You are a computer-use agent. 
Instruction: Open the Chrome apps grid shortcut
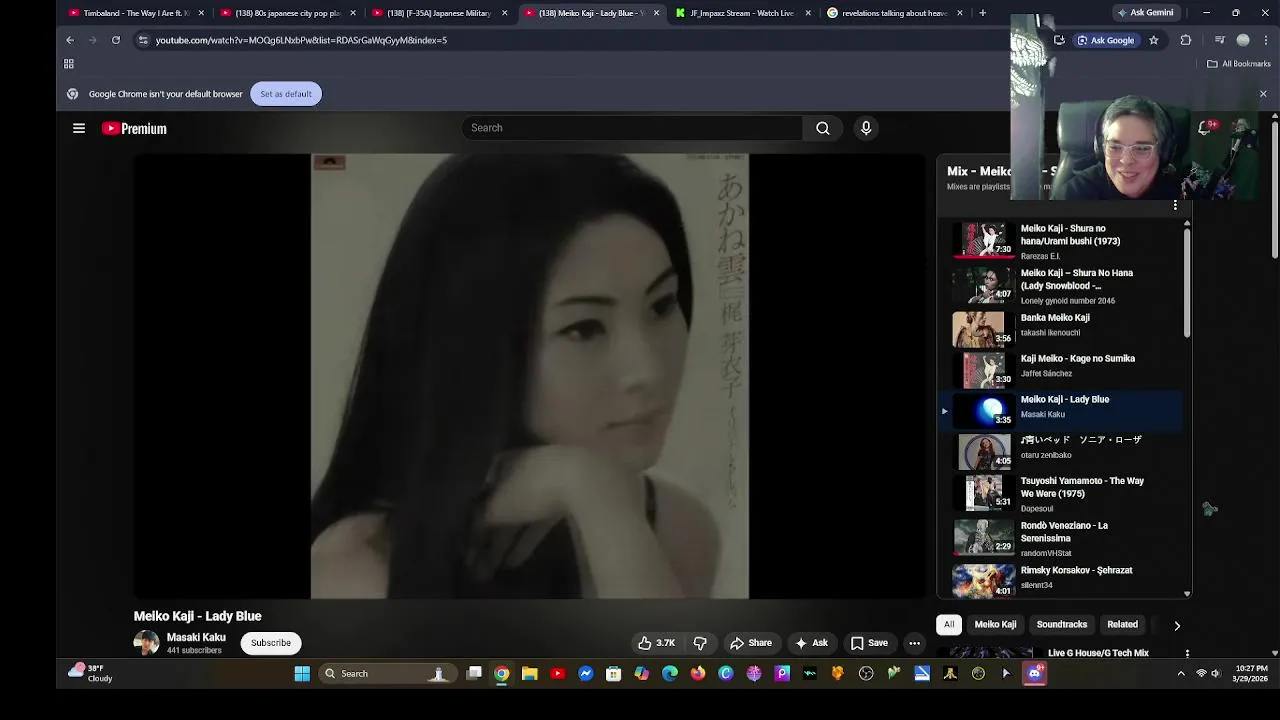[x=69, y=64]
